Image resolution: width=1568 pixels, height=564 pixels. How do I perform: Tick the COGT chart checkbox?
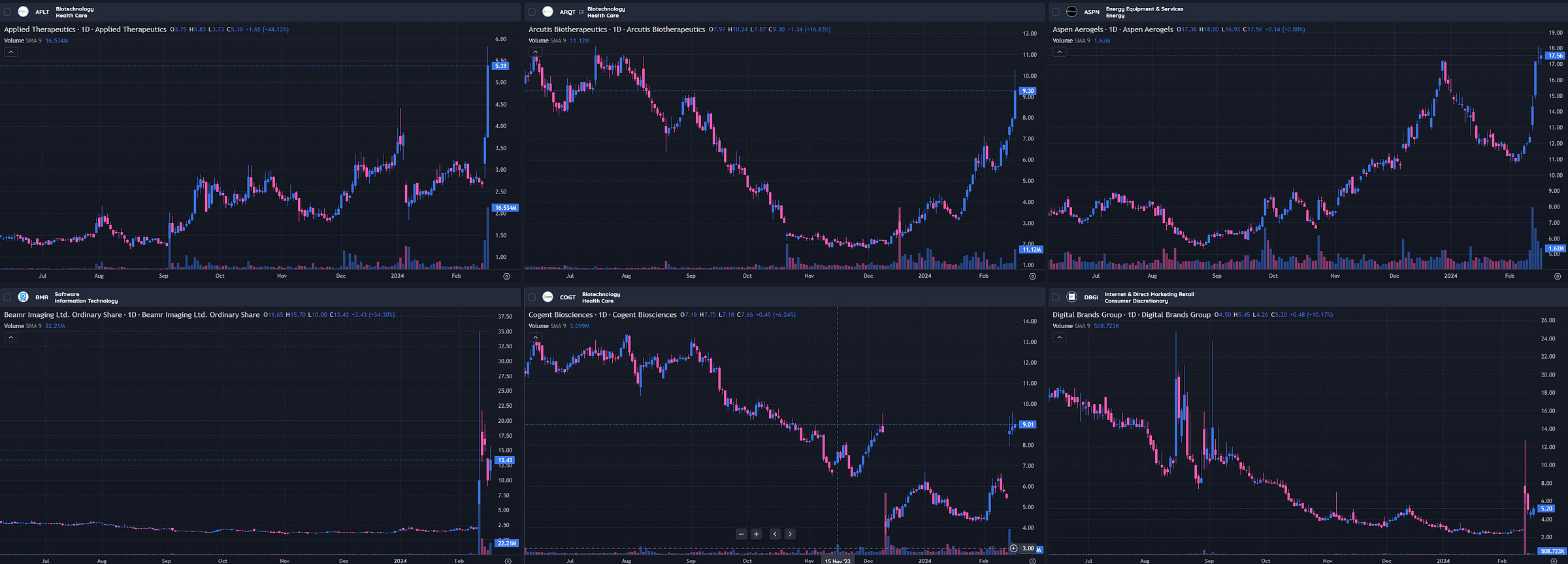pyautogui.click(x=532, y=297)
